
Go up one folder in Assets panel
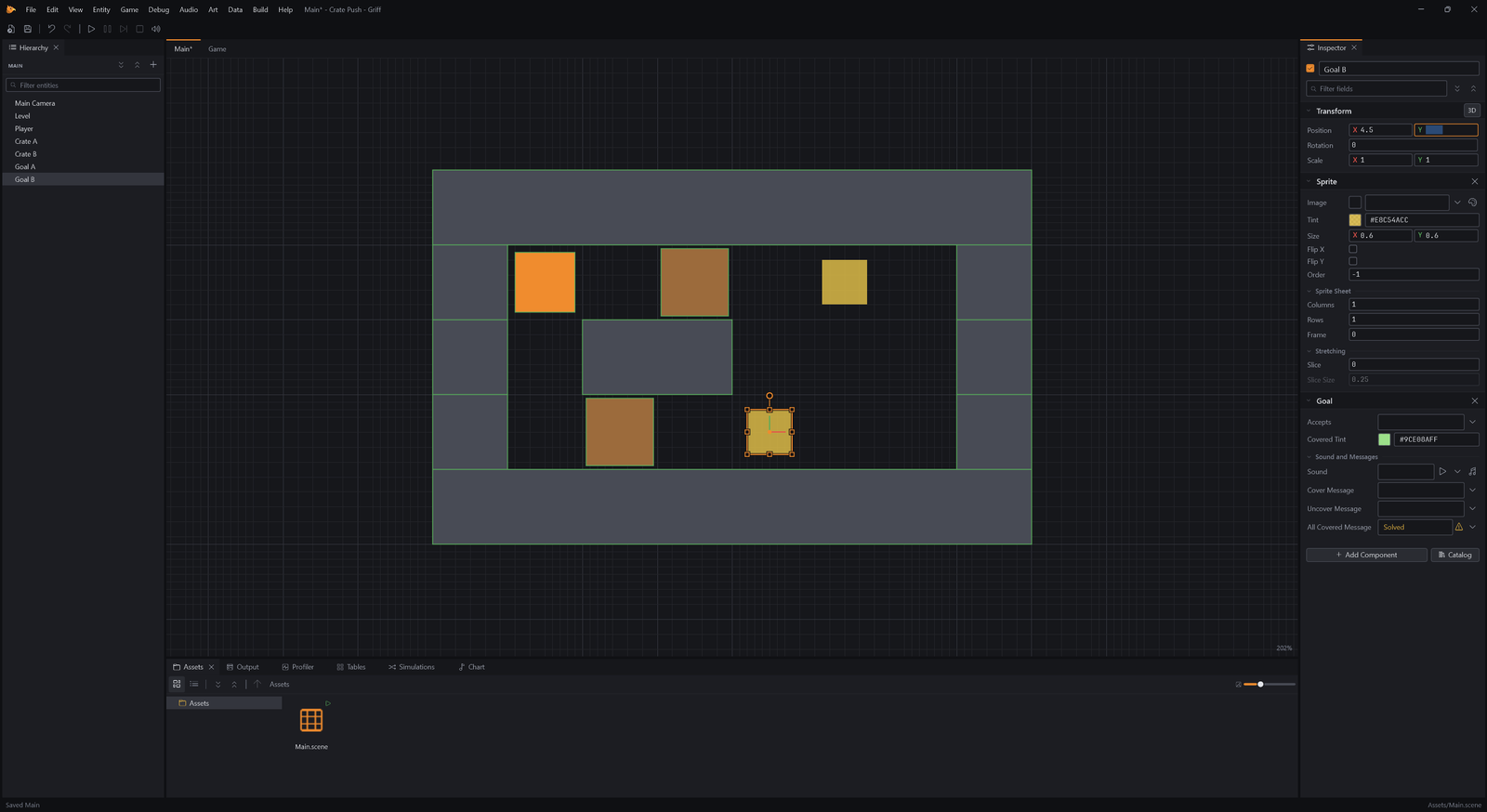click(257, 684)
